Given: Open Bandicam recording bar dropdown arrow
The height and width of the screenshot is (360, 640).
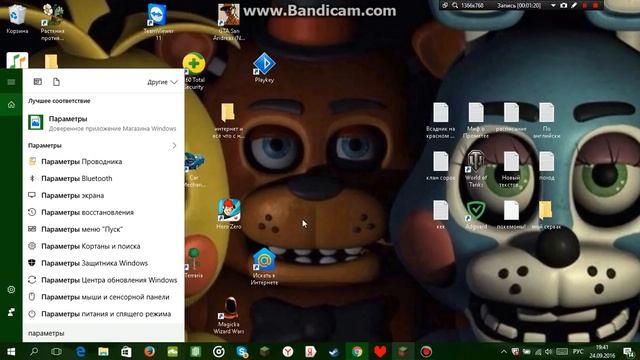Looking at the screenshot, I should tap(553, 6).
